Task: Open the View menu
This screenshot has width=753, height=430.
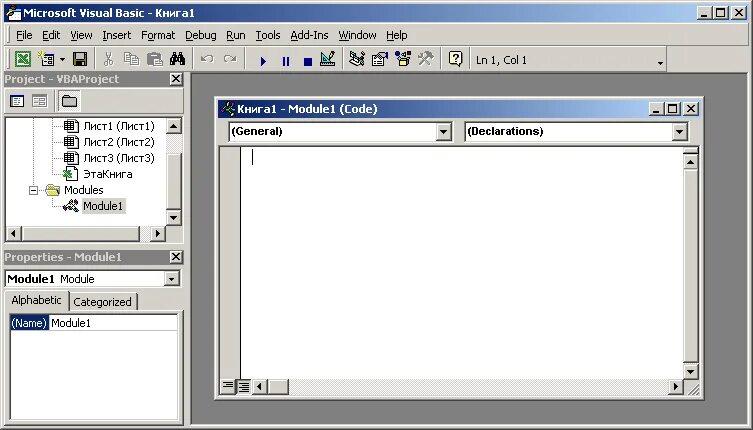Action: 81,36
